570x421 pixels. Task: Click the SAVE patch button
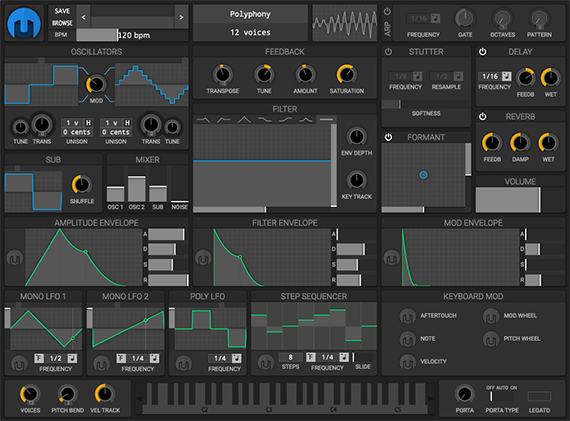(x=62, y=11)
